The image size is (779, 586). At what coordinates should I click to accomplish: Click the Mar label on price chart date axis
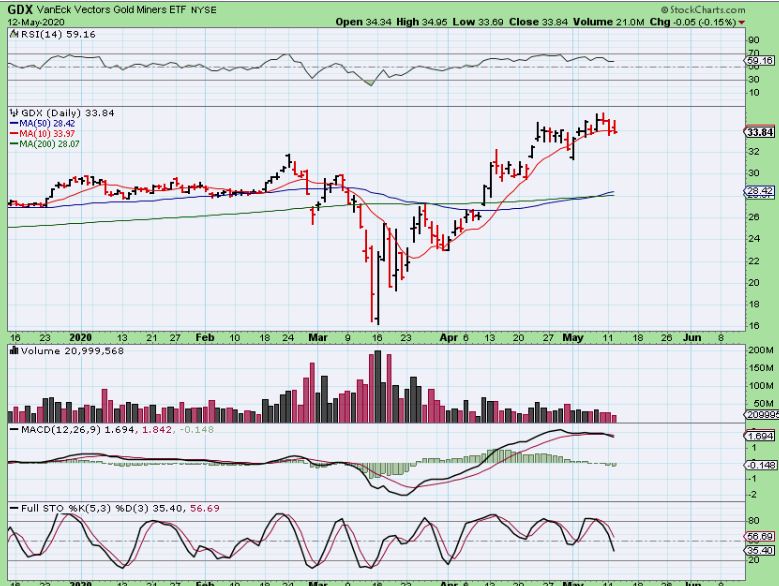[x=318, y=337]
